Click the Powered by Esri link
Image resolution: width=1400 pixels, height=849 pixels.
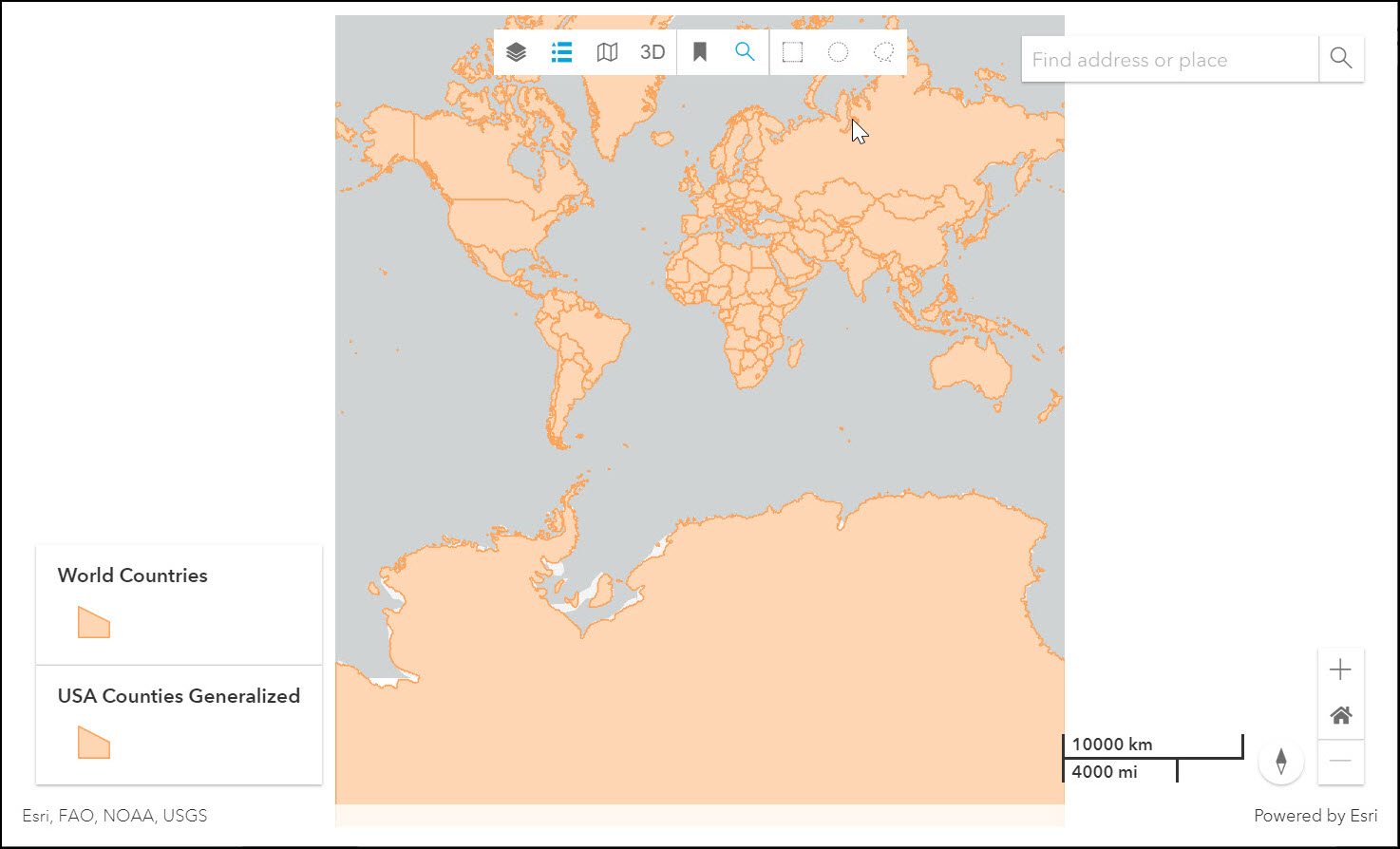pos(1315,816)
